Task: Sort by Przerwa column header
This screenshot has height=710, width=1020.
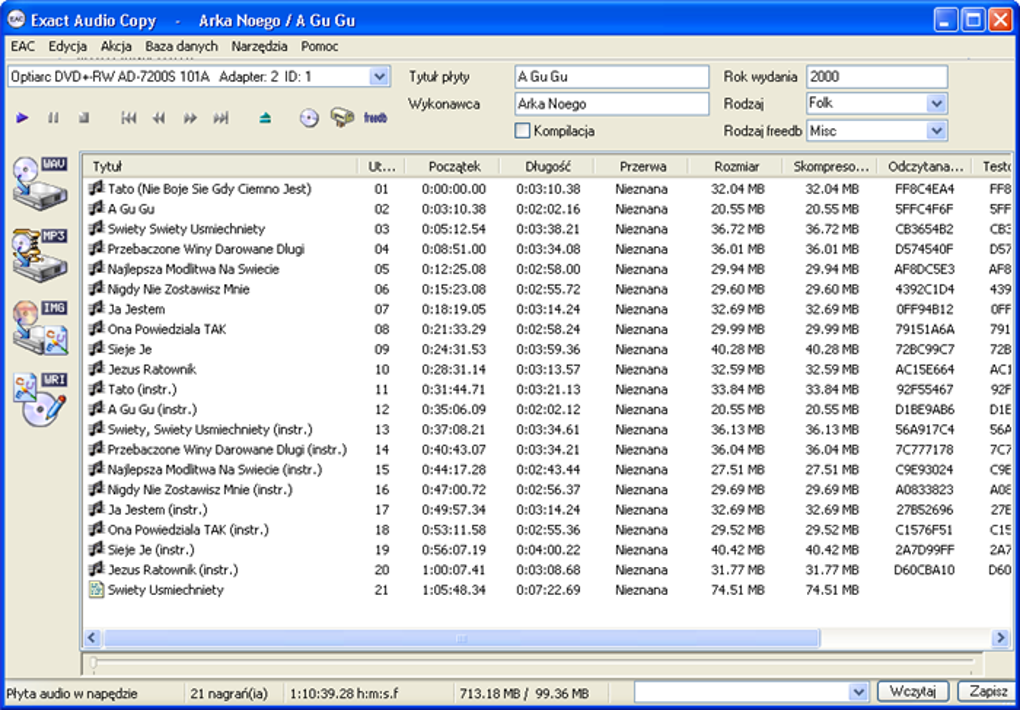Action: pos(641,167)
